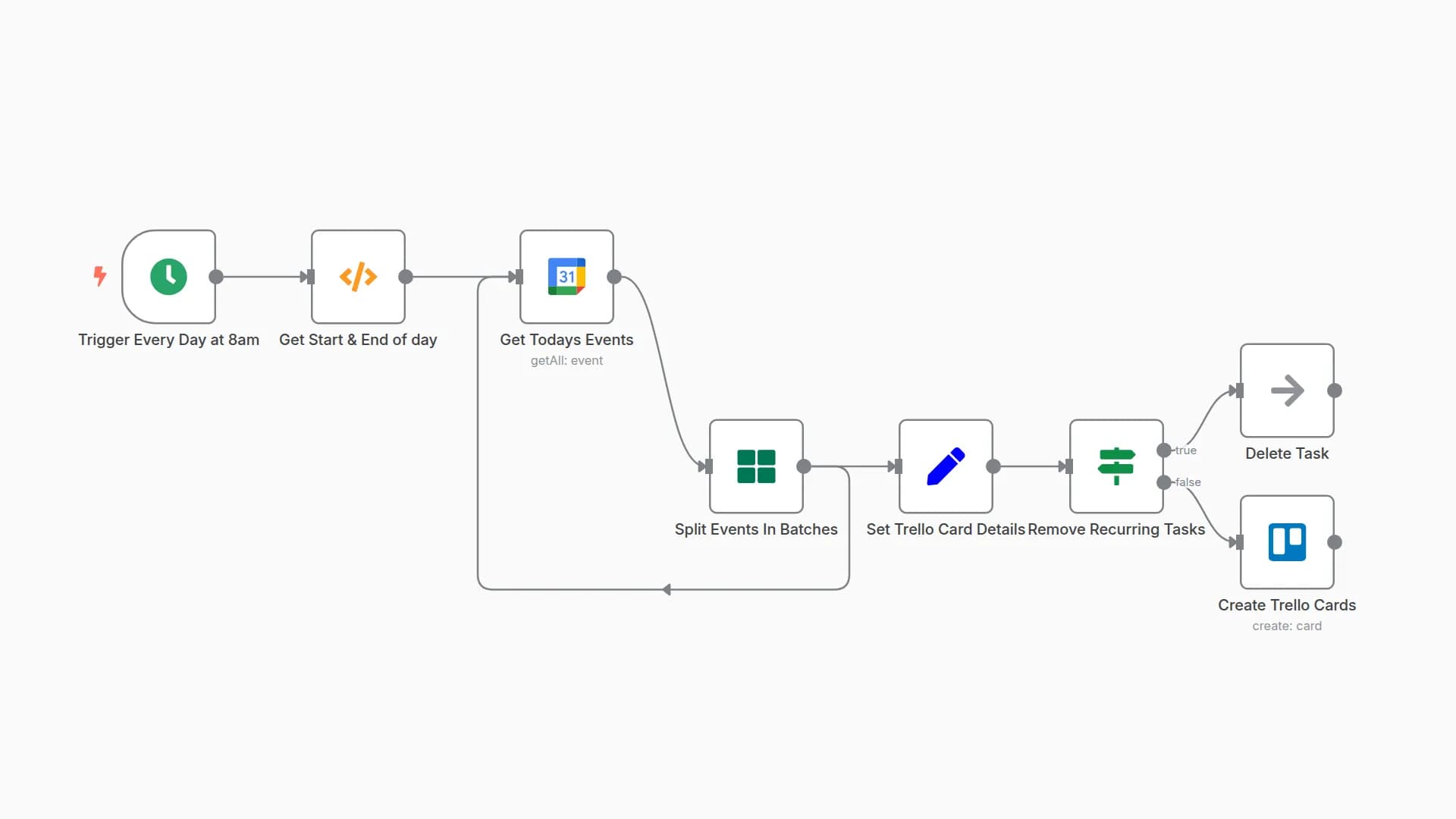1456x819 pixels.
Task: Click the Delete Task output connector
Action: coord(1335,391)
